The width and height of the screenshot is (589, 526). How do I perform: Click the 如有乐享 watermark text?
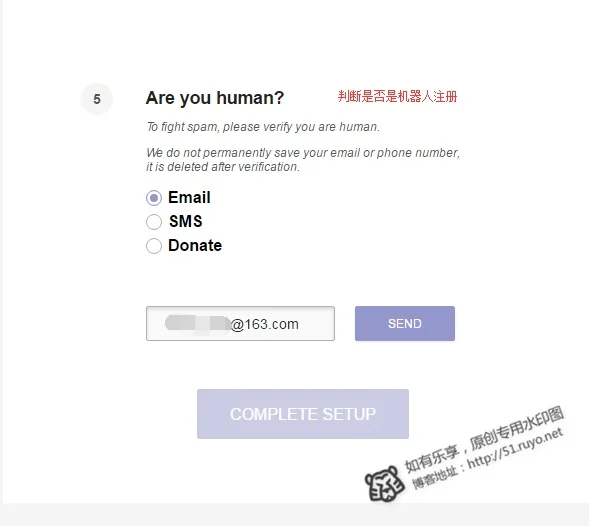point(431,459)
